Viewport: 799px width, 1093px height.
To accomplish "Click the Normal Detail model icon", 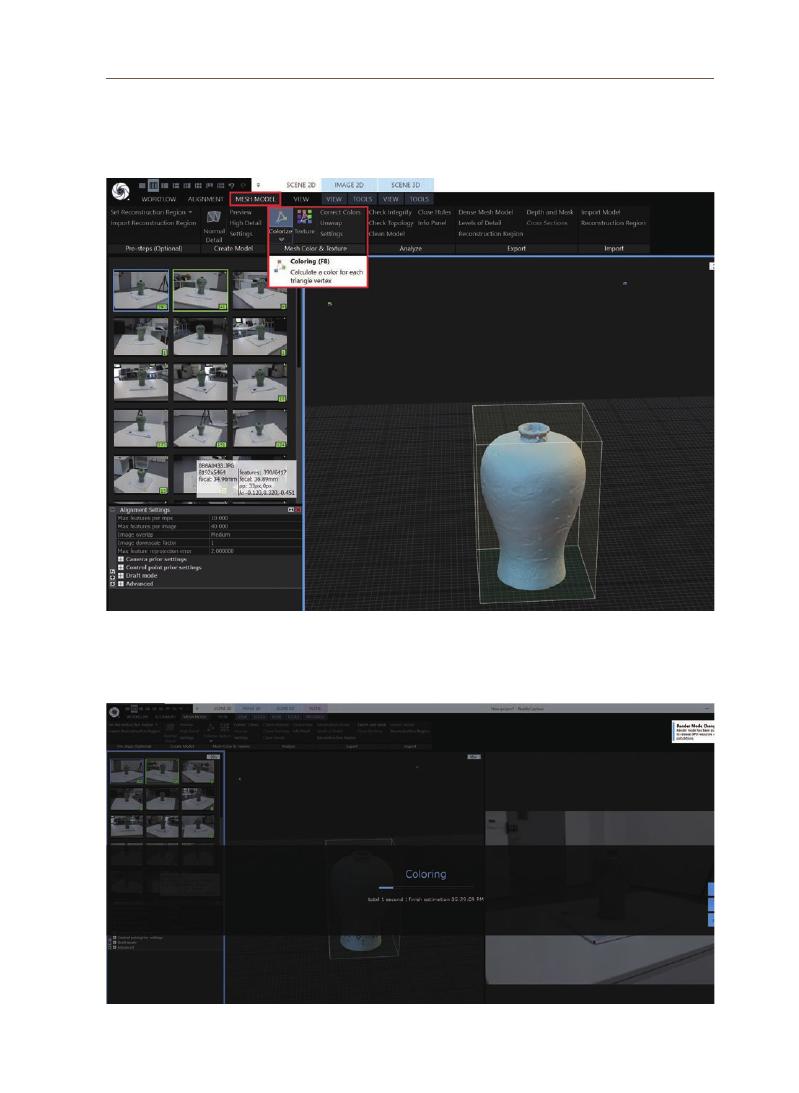I will point(214,217).
